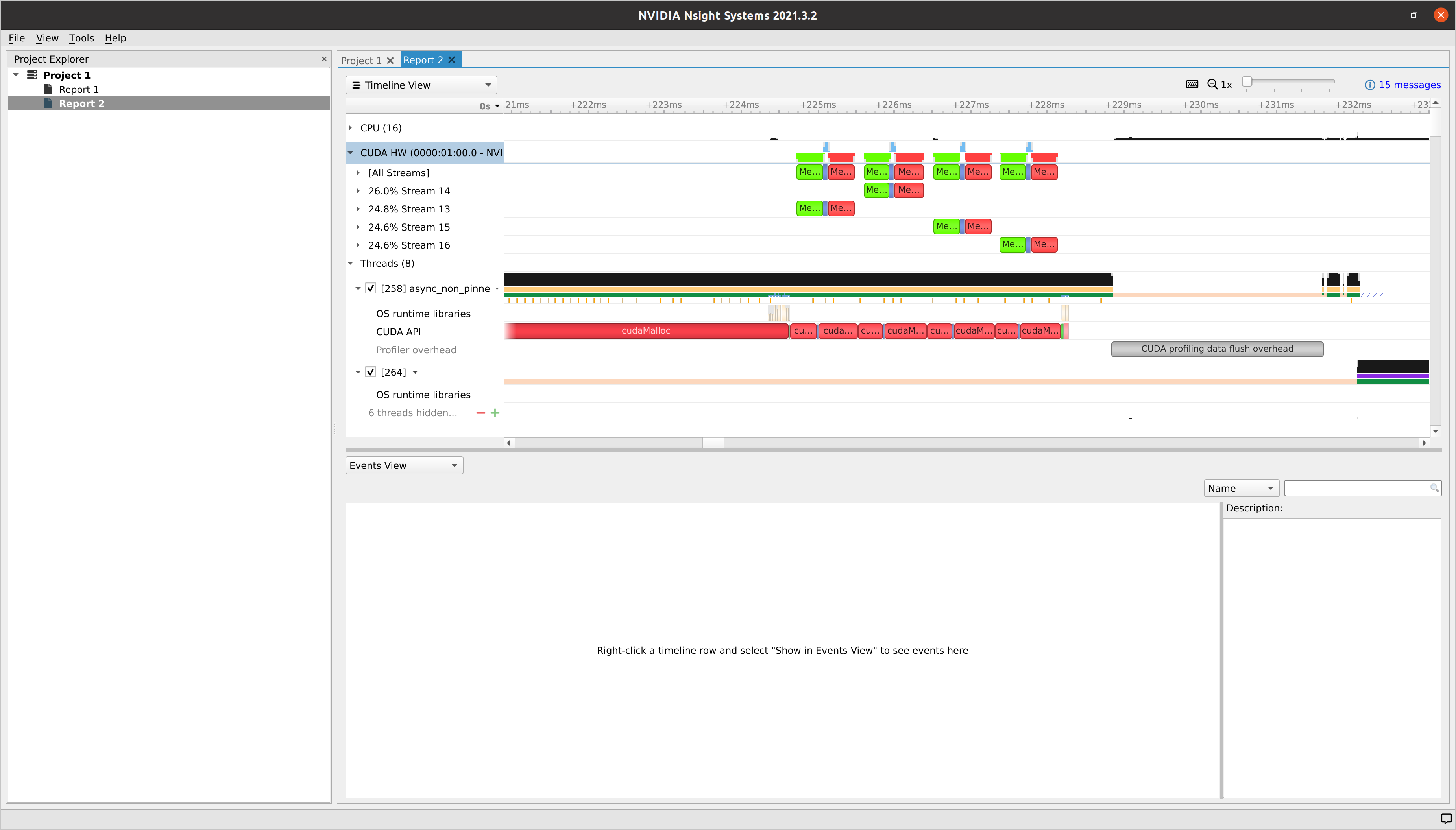
Task: Select the Profiler overhead row label
Action: [416, 350]
